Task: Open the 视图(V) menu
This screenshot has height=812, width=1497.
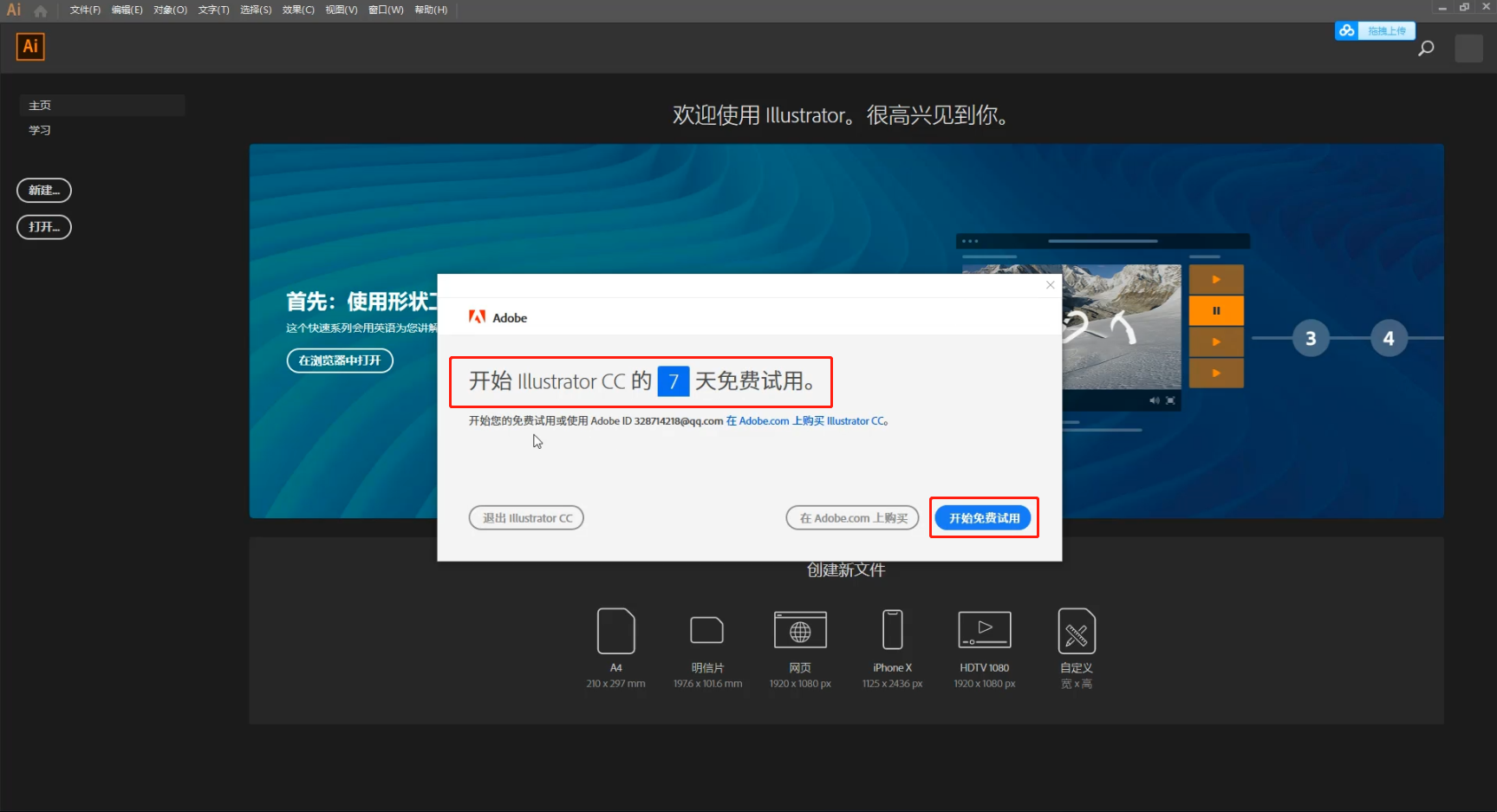Action: (342, 10)
